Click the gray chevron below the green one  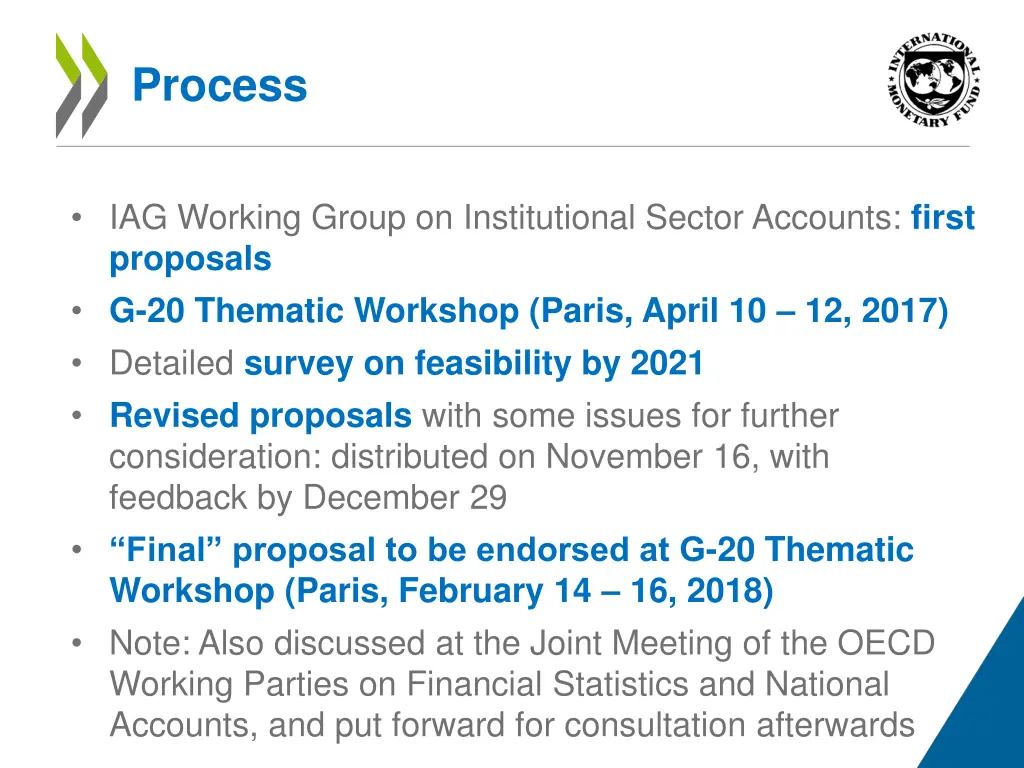pos(82,109)
